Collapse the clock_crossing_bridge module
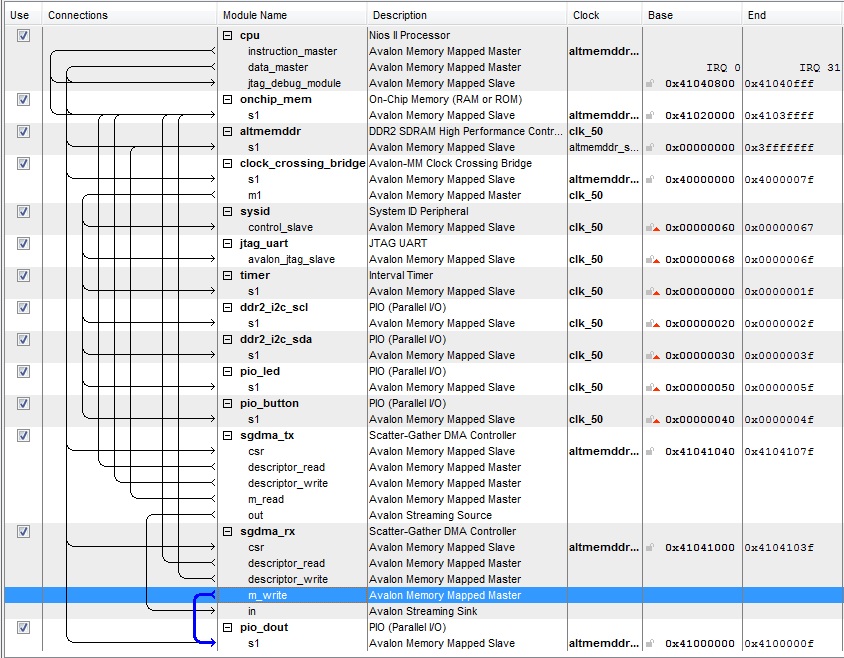 coord(228,164)
